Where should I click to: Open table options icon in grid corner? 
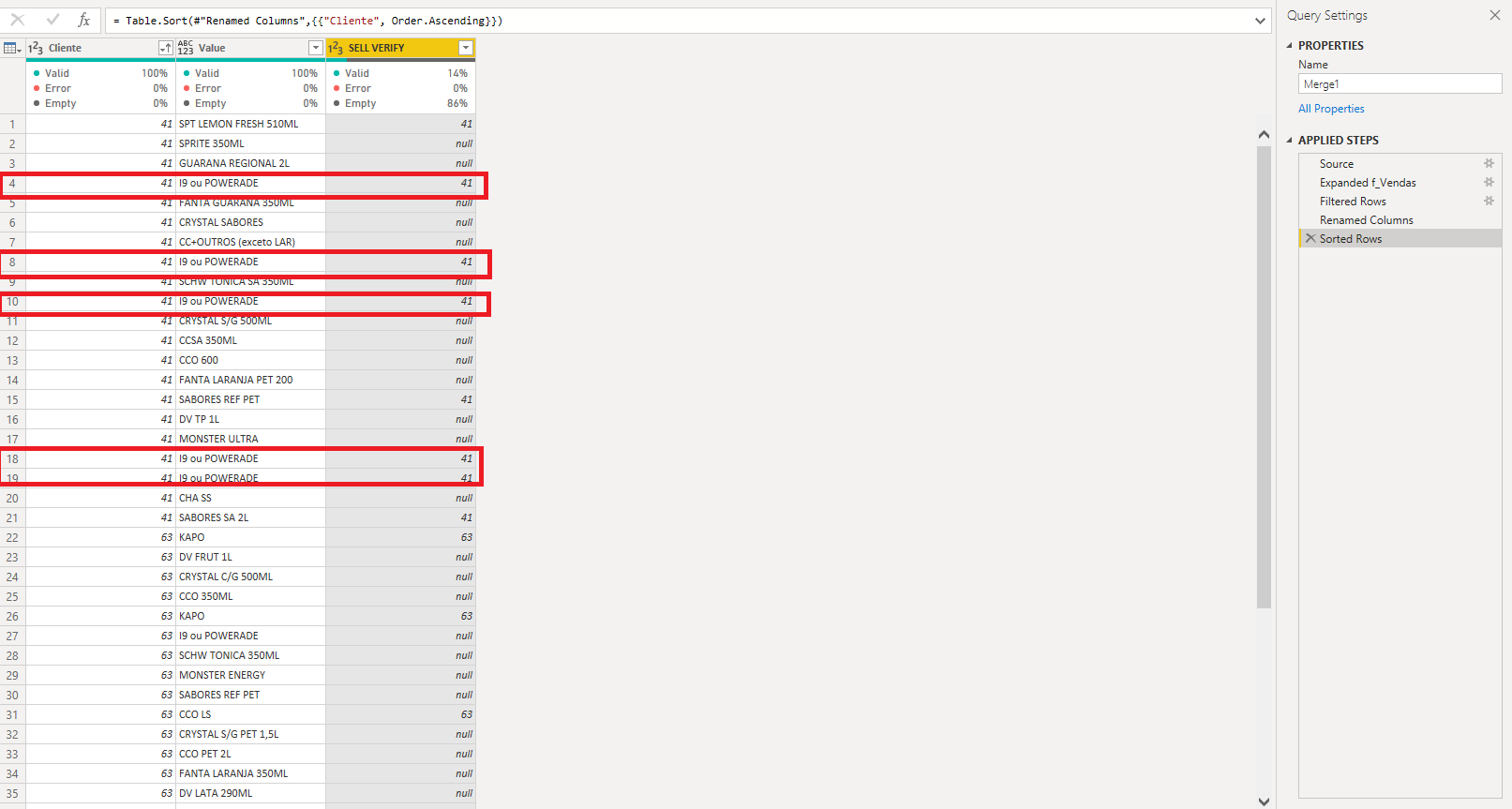pos(12,48)
